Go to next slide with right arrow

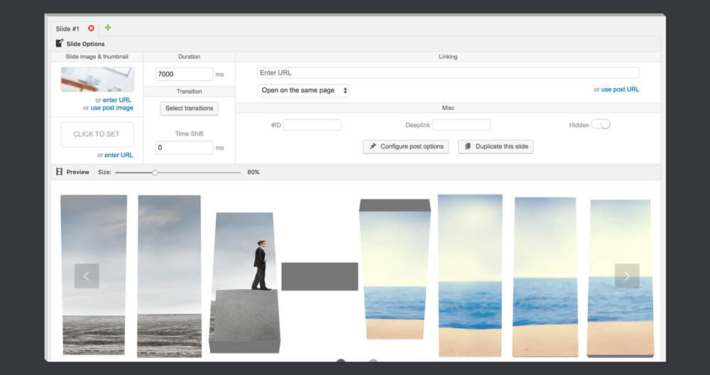point(627,276)
